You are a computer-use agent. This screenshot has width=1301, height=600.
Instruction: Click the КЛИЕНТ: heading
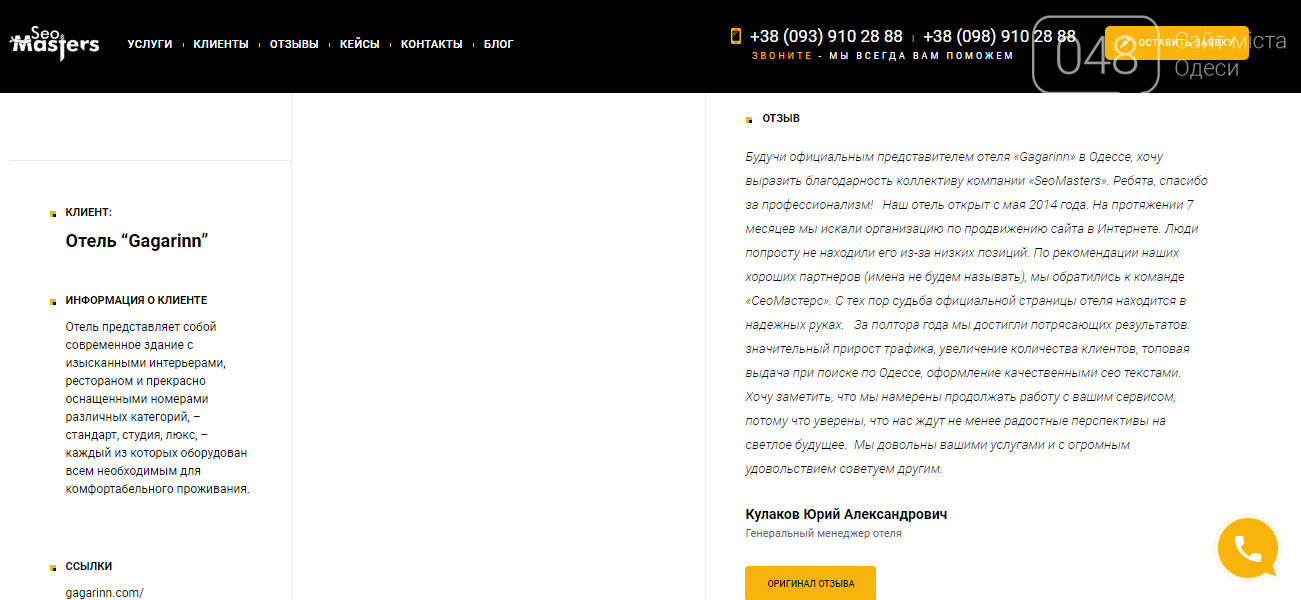pos(89,212)
